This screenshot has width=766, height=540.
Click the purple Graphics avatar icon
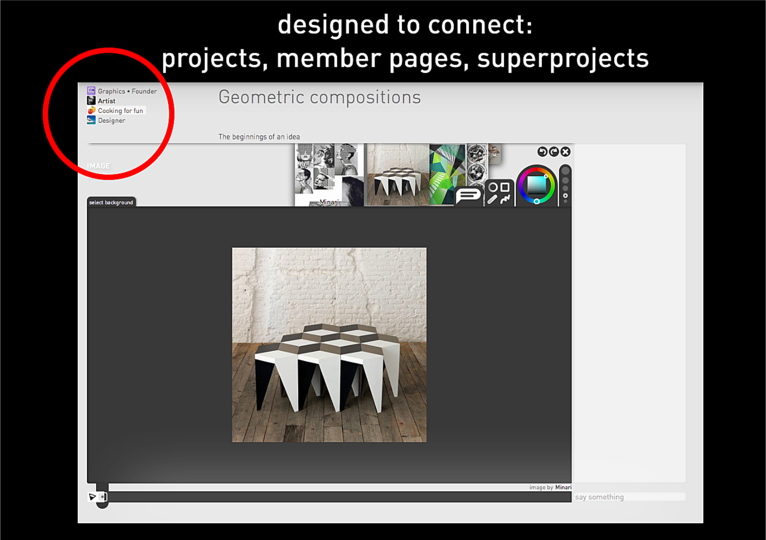click(x=91, y=91)
